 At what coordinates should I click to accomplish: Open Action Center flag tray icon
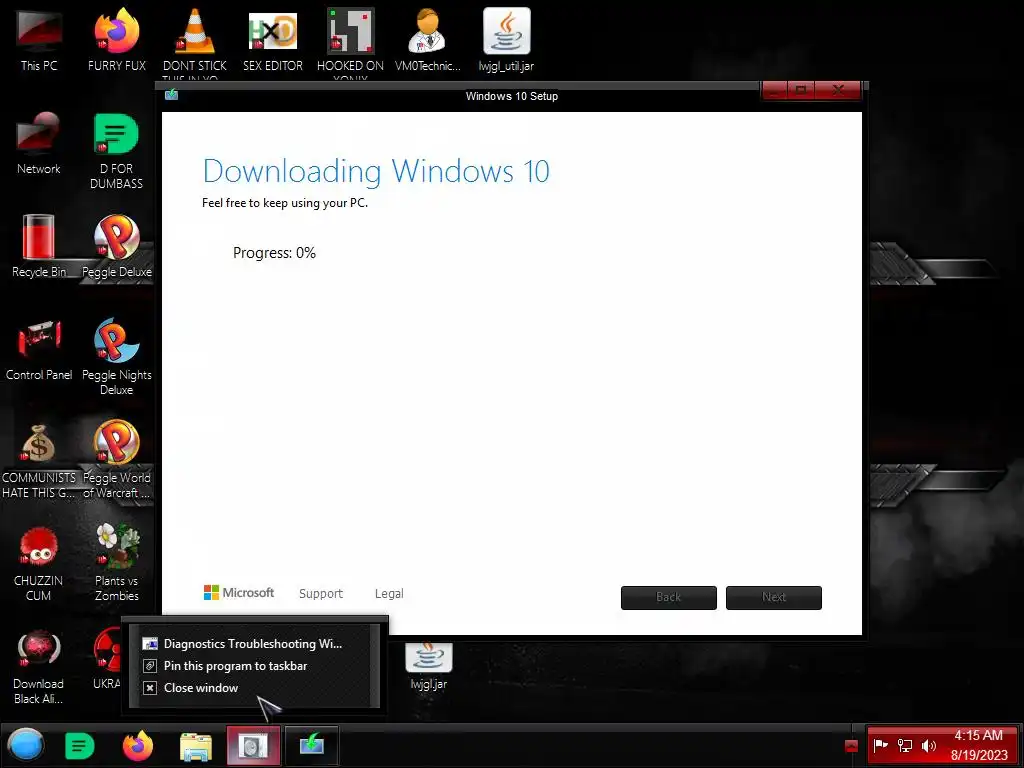pyautogui.click(x=880, y=745)
